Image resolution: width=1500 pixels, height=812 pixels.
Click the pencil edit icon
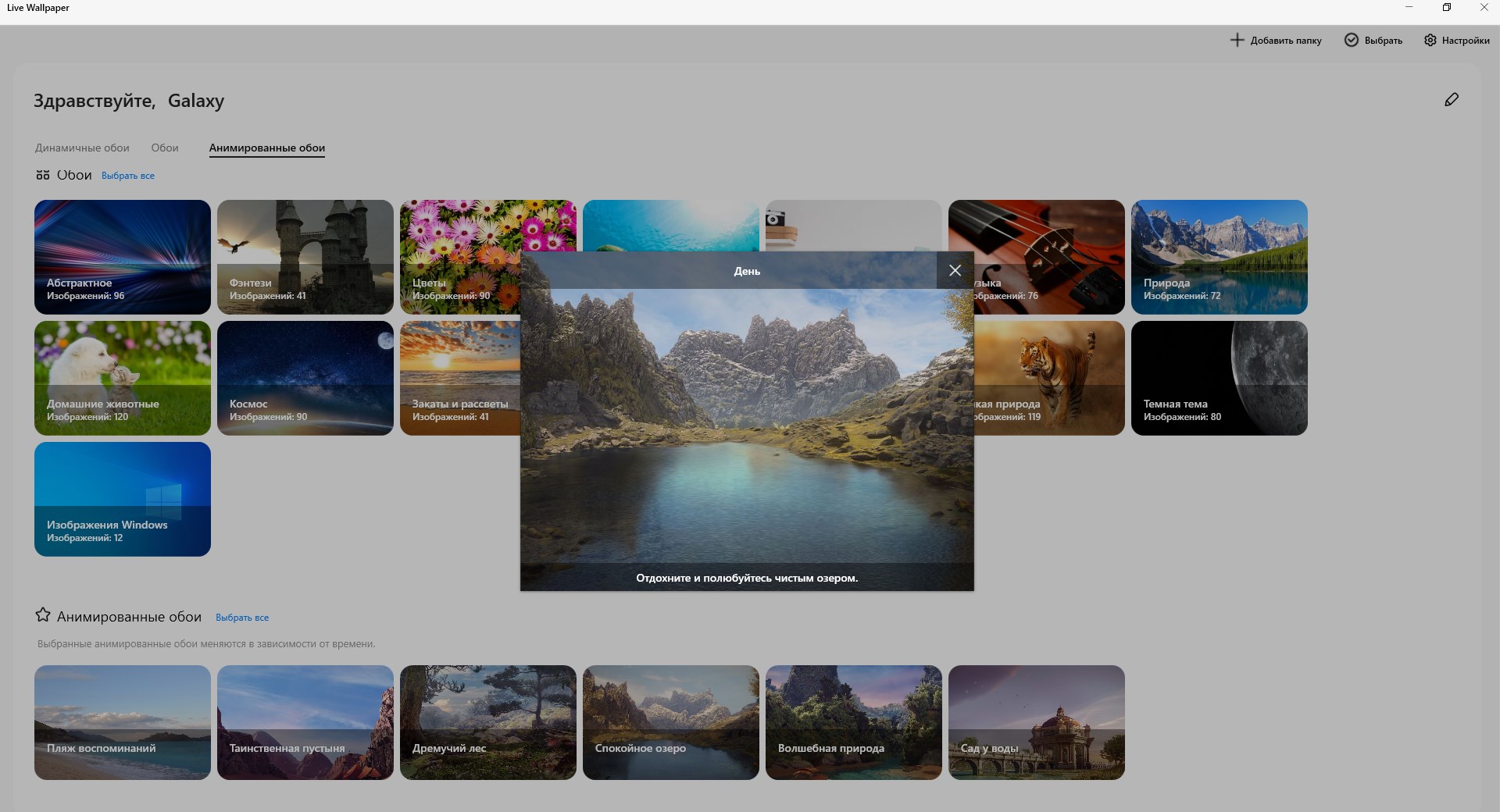pos(1452,99)
